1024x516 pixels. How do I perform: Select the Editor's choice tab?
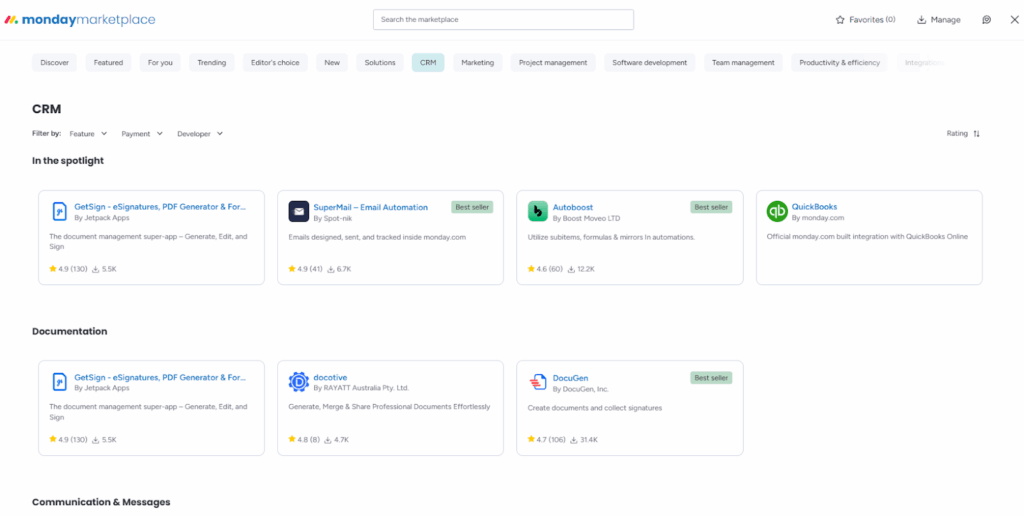coord(275,62)
